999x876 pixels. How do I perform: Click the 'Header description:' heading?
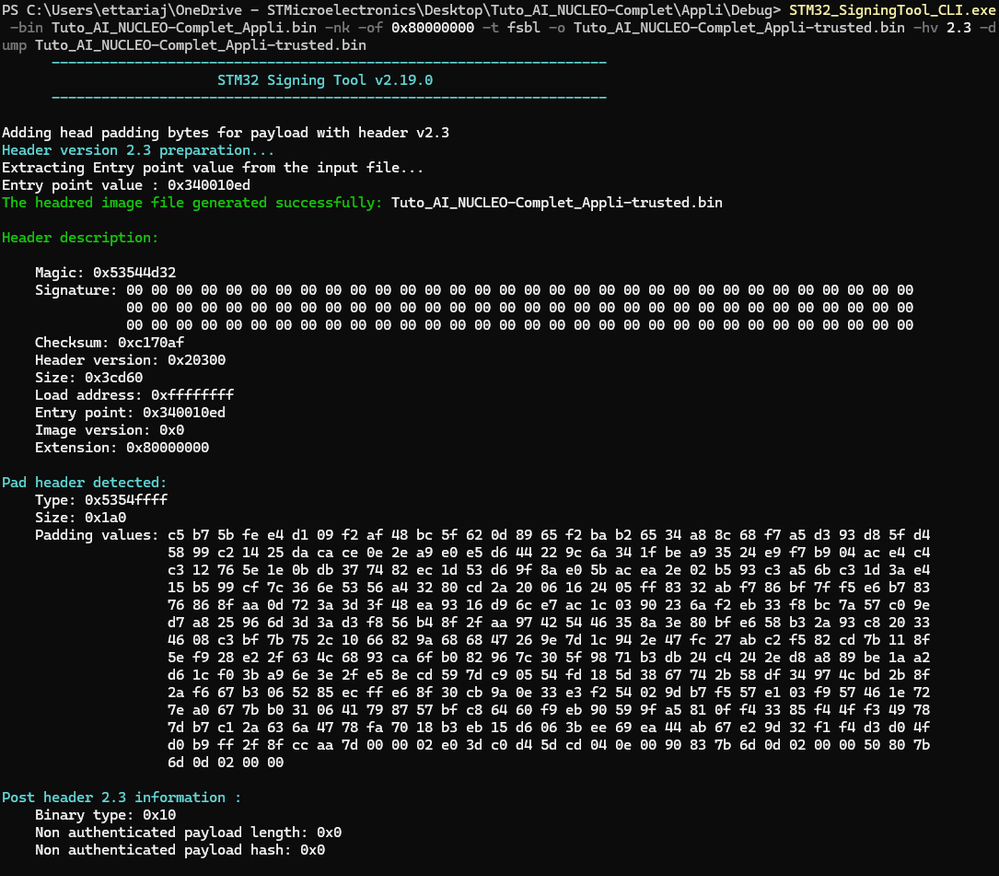pyautogui.click(x=80, y=238)
